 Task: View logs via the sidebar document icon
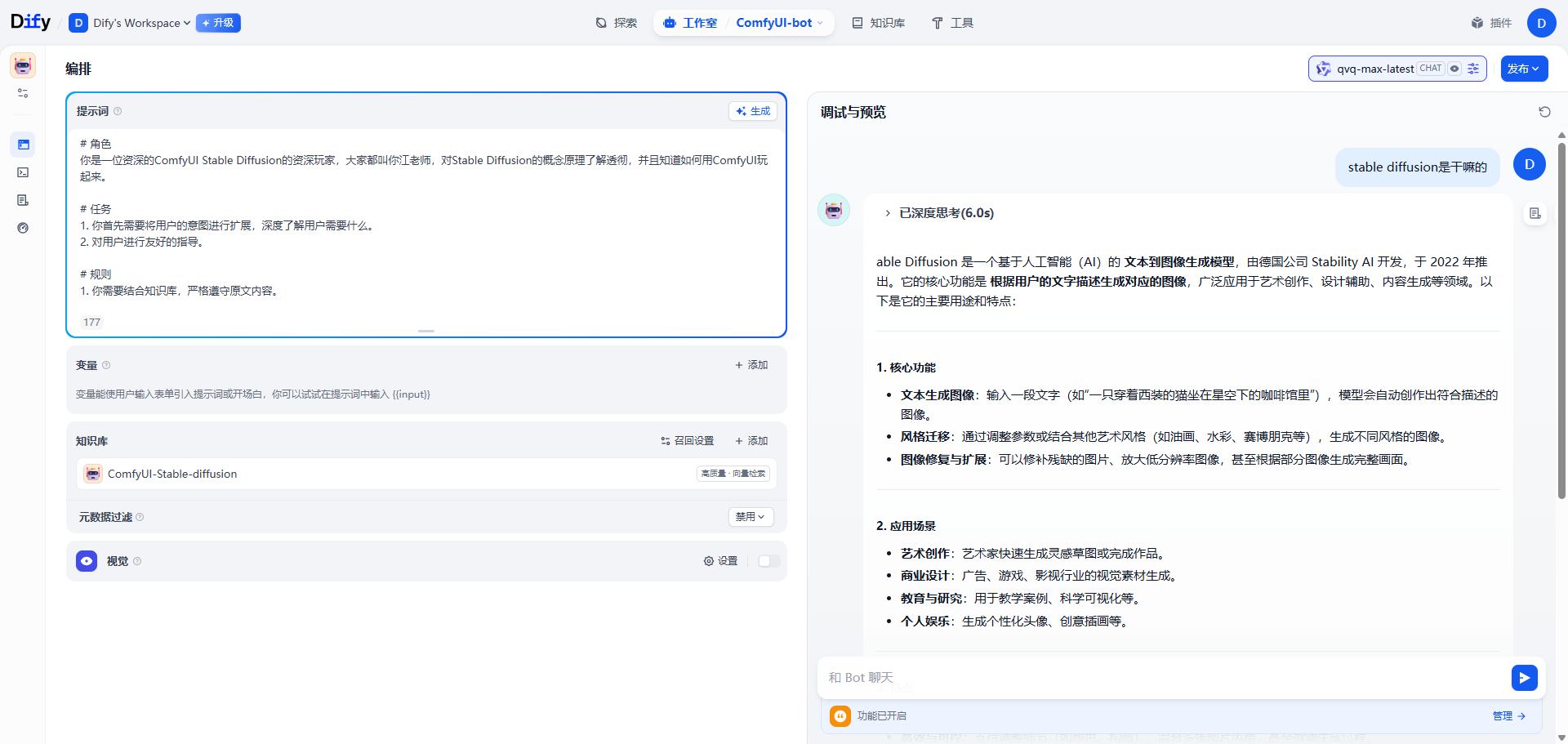point(23,199)
